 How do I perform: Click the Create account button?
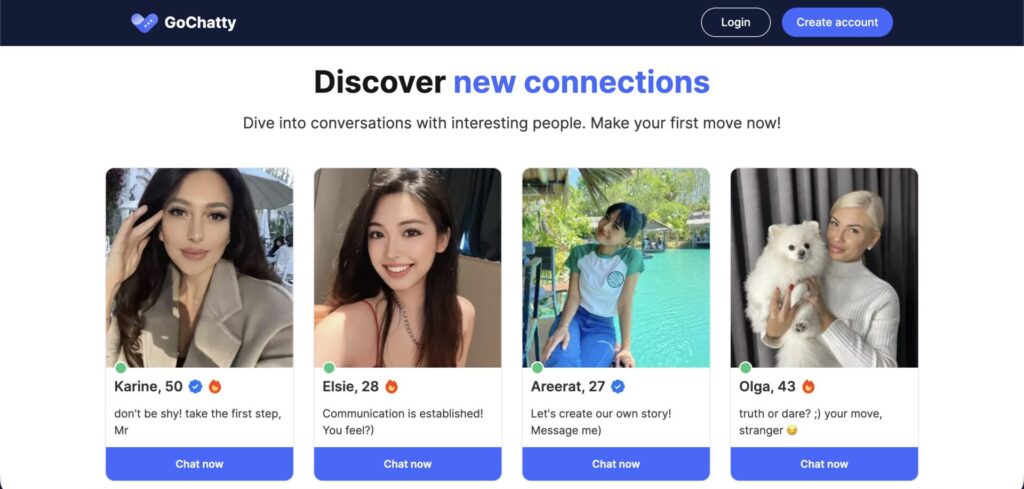click(x=837, y=22)
